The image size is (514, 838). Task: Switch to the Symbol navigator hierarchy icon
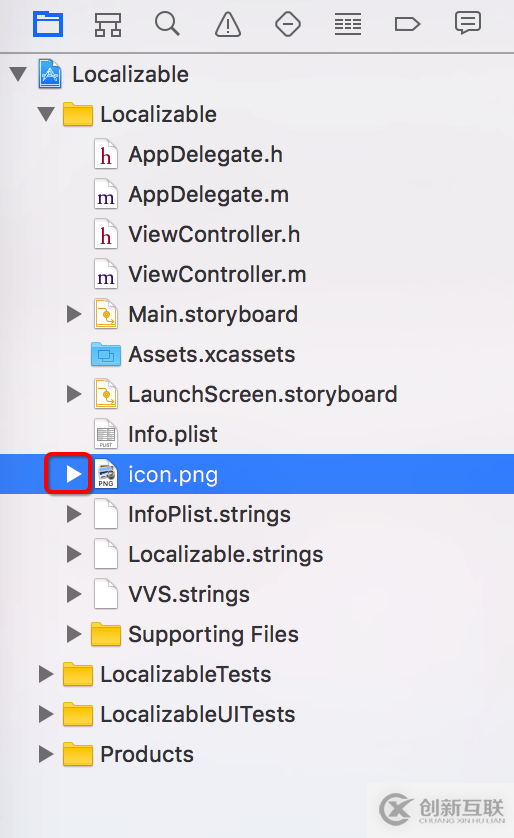click(107, 24)
